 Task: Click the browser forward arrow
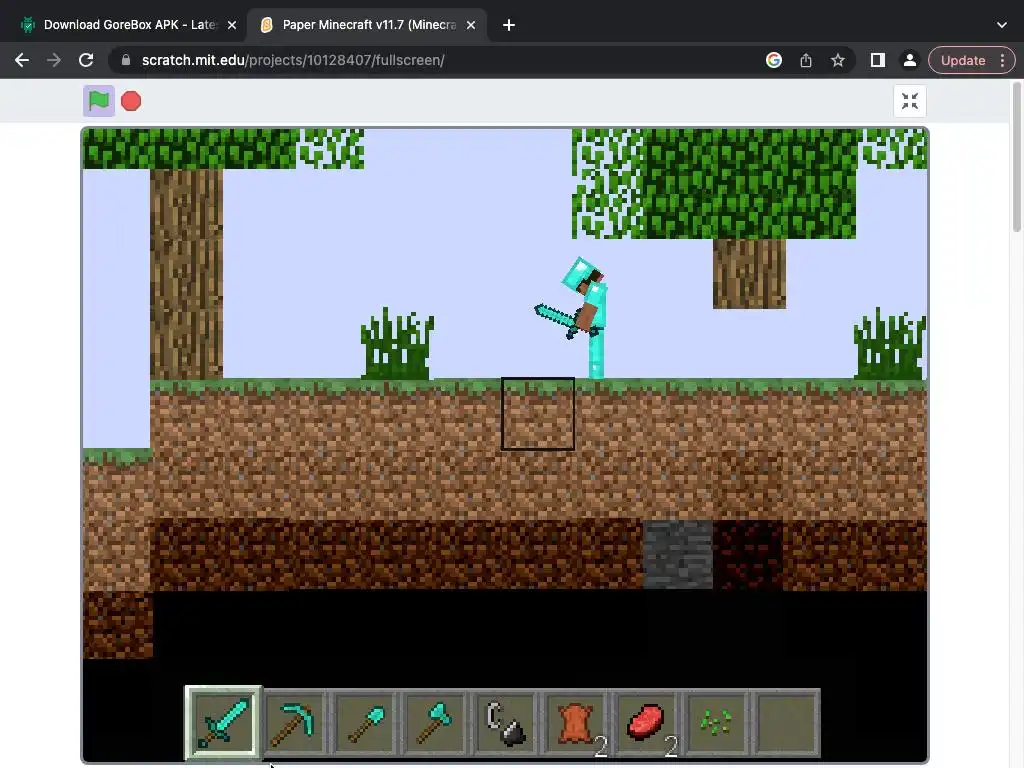pyautogui.click(x=54, y=60)
